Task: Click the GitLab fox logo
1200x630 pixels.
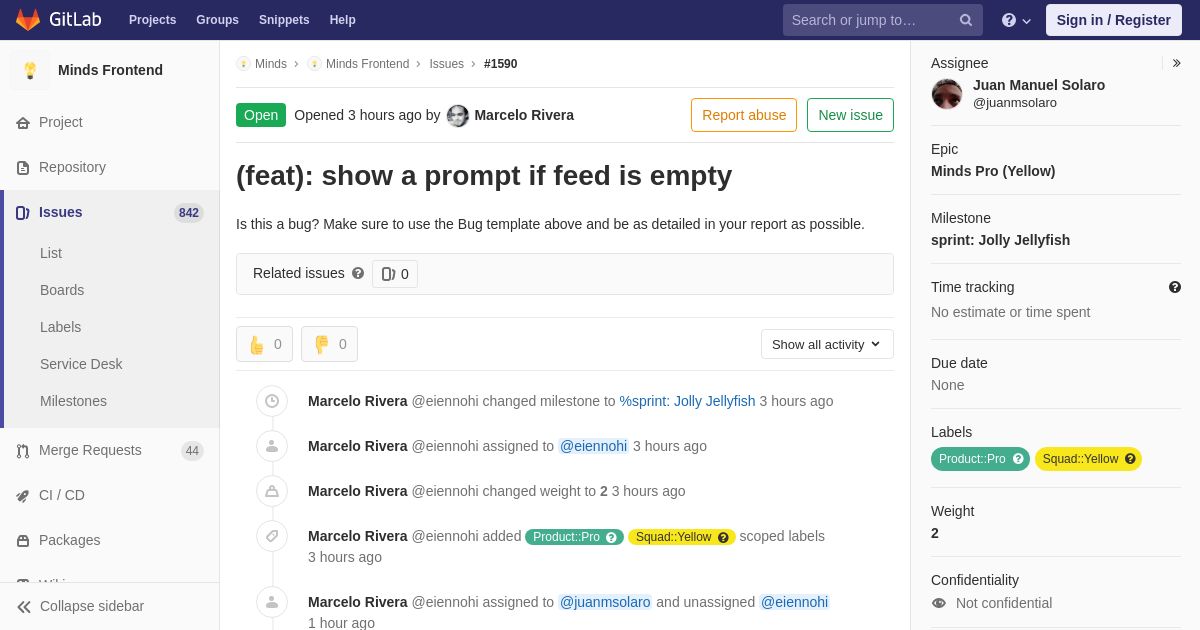Action: point(28,20)
